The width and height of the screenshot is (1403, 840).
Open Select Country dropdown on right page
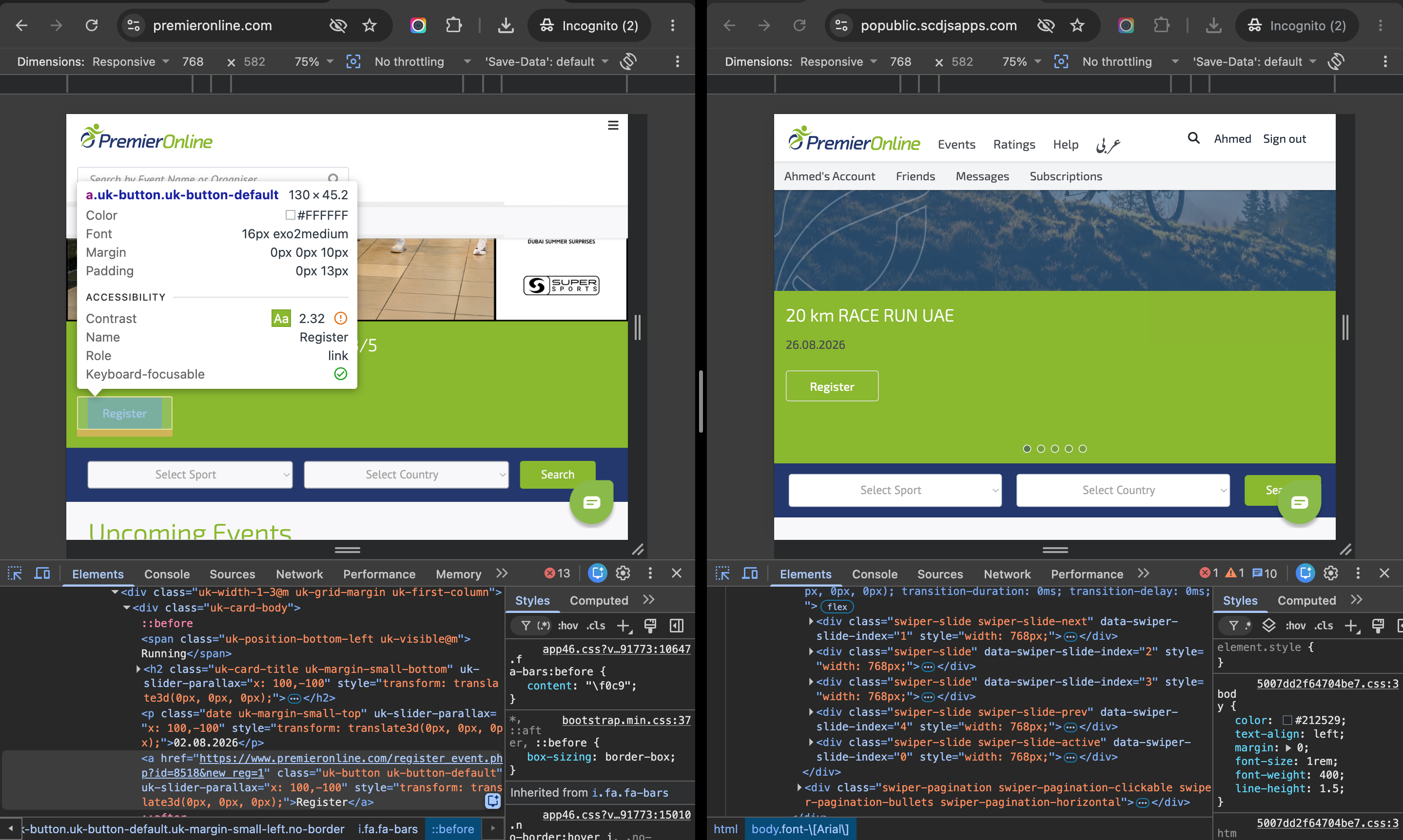1123,490
